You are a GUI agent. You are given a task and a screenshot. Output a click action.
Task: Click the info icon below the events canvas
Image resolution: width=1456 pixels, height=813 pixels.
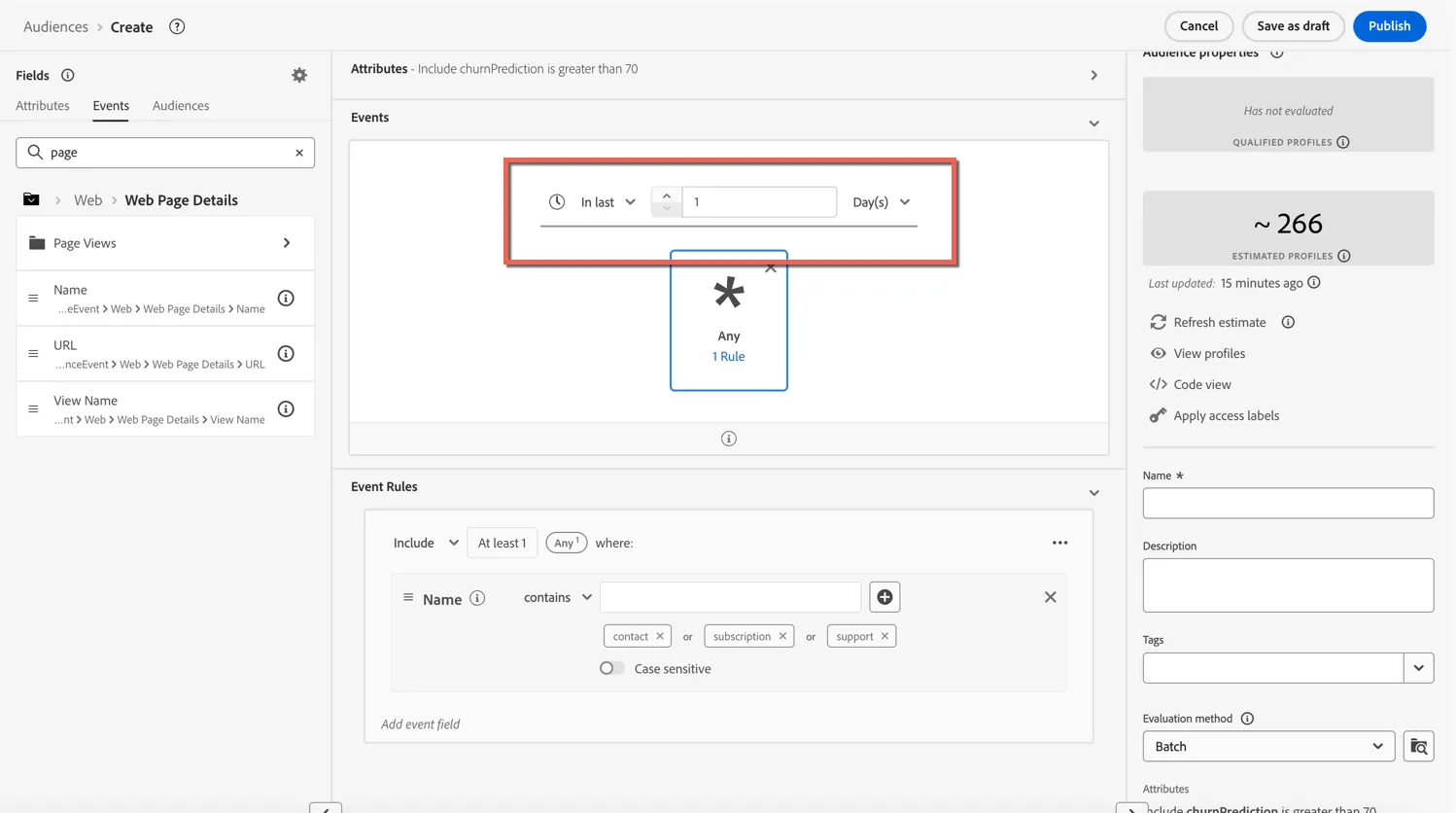coord(729,439)
